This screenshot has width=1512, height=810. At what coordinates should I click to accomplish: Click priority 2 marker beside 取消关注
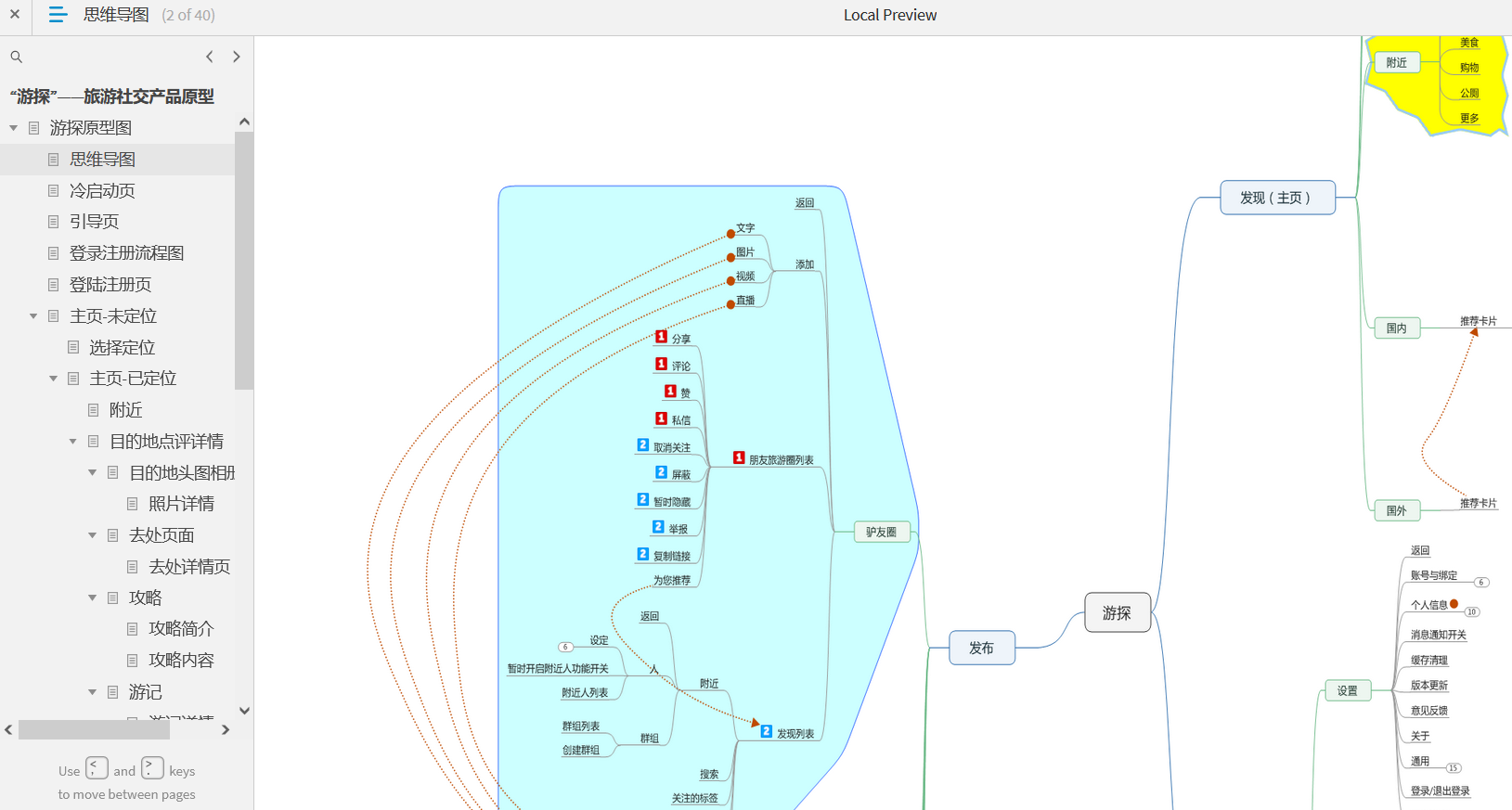(643, 445)
